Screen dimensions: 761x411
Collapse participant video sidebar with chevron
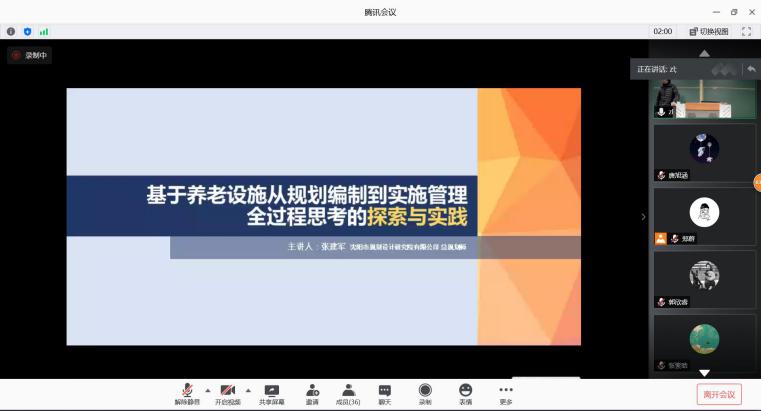[x=643, y=216]
